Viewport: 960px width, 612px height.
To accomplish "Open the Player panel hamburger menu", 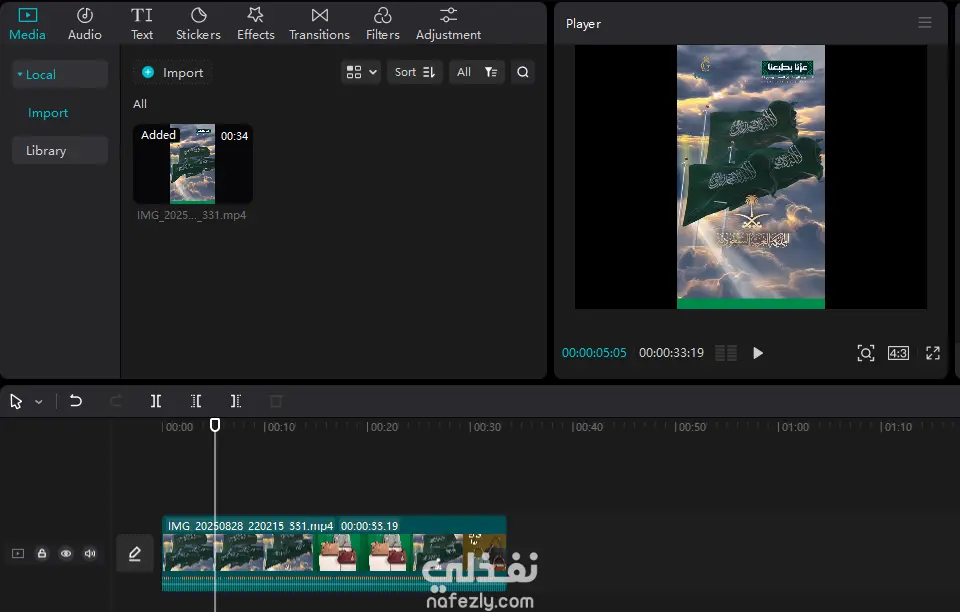I will coord(925,23).
